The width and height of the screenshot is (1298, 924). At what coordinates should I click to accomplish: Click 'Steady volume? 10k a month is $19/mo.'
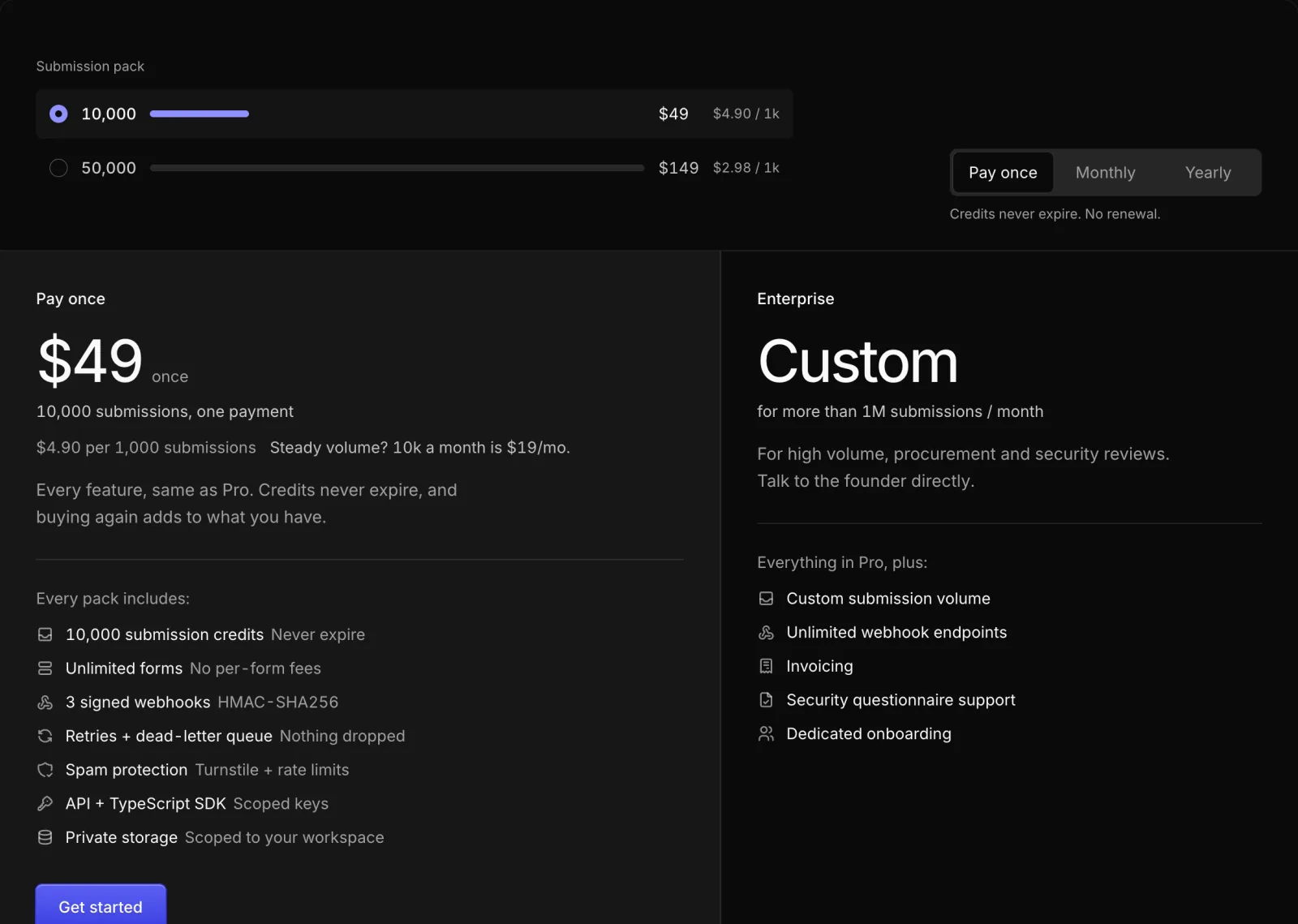coord(420,448)
